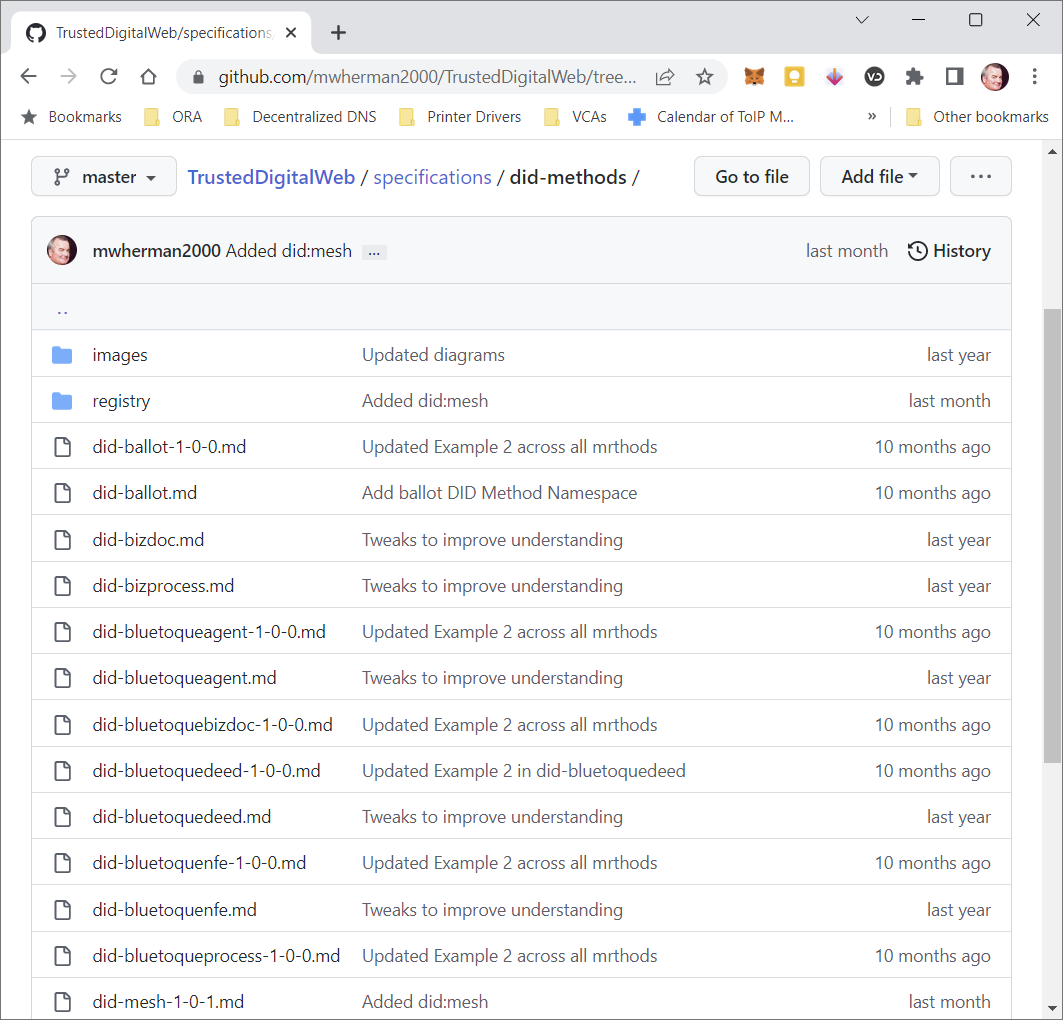Open did-bluetoqueprocess-1-0-0.md file
The width and height of the screenshot is (1063, 1020).
click(216, 956)
